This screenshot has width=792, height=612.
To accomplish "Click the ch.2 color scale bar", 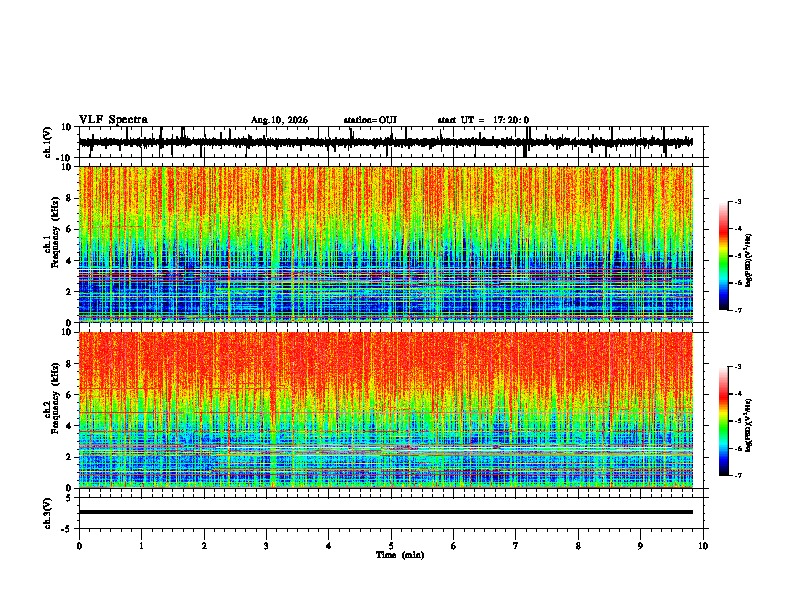I will coord(724,421).
